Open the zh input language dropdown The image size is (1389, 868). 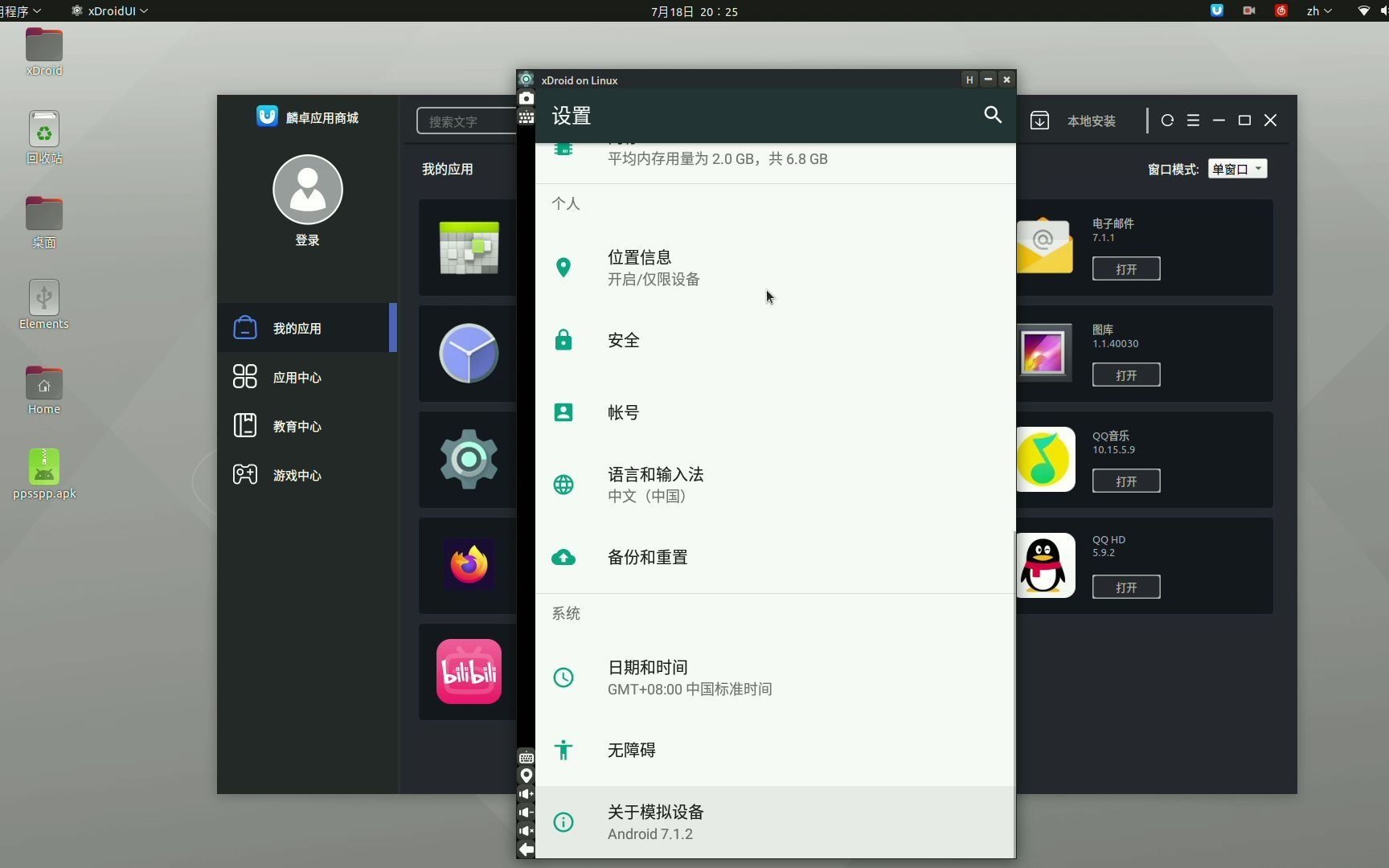(1318, 10)
